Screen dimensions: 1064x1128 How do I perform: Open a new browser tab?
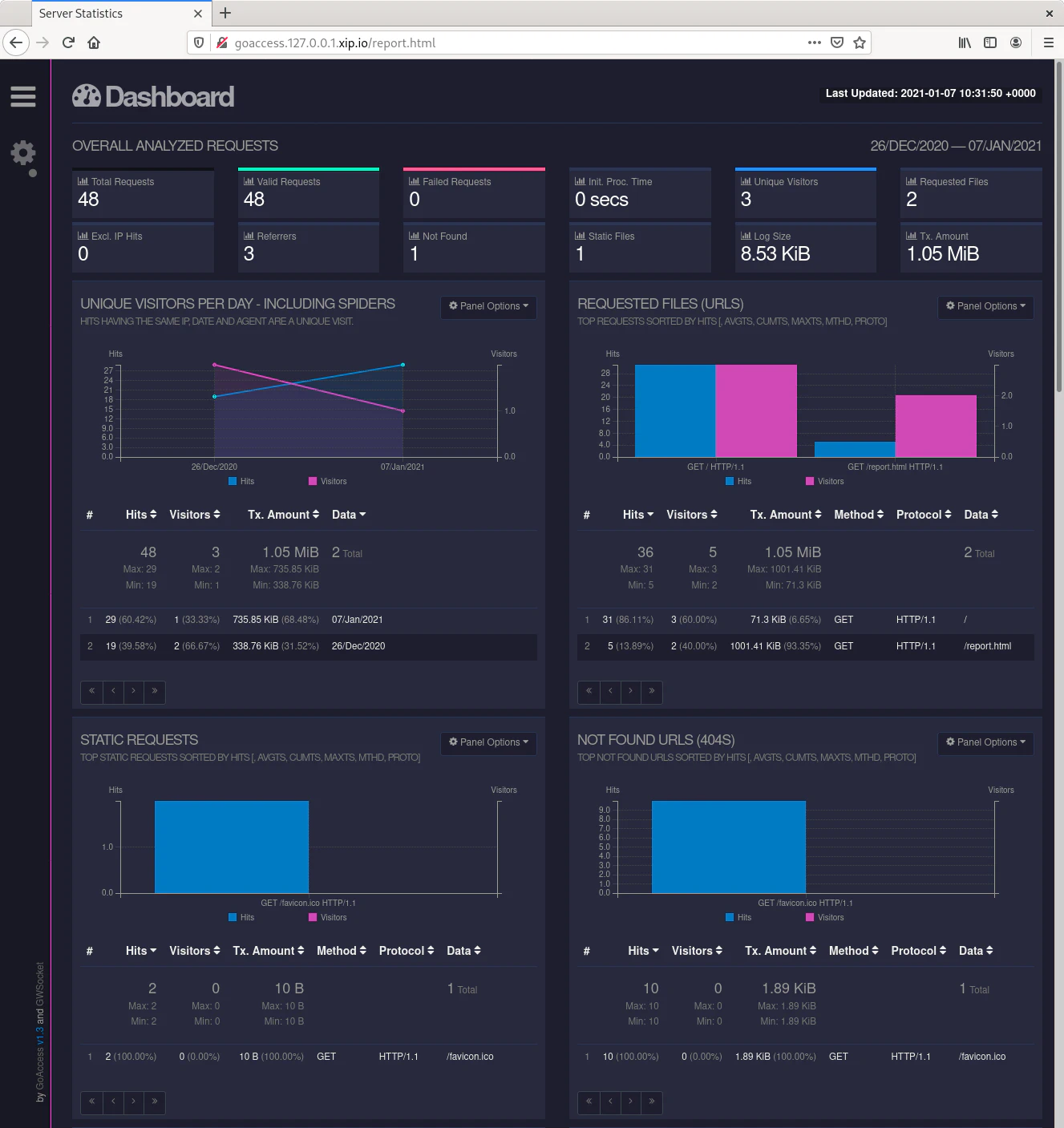(x=225, y=13)
